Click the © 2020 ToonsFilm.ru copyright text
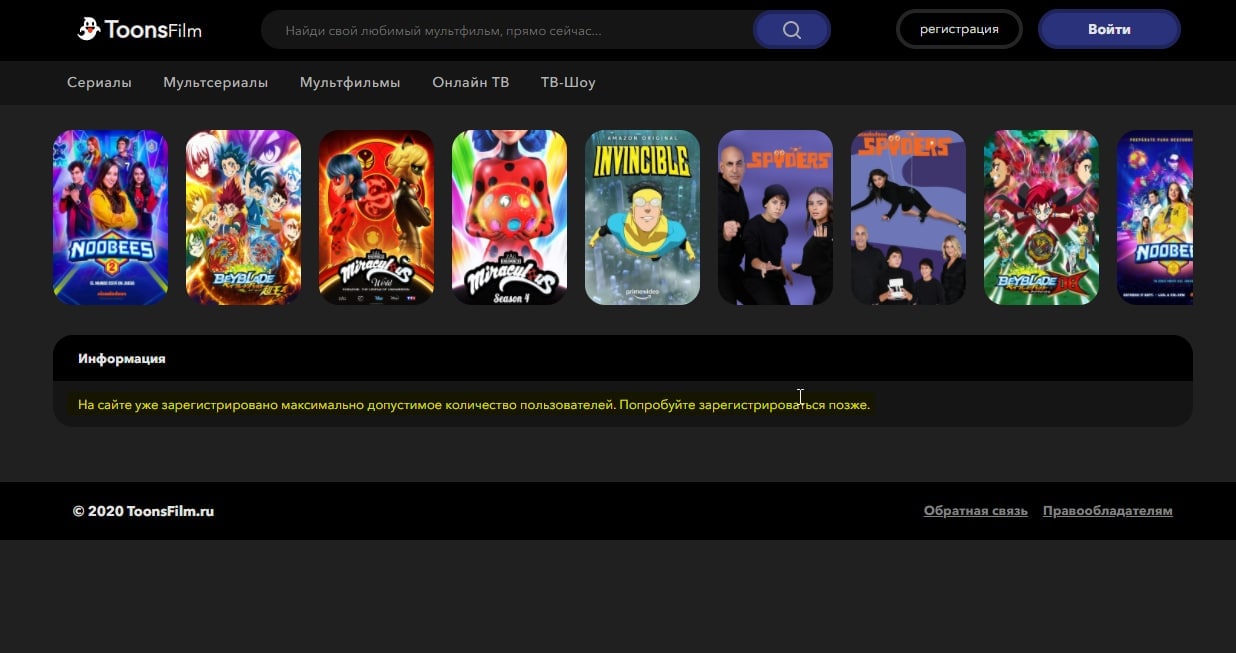 [143, 511]
